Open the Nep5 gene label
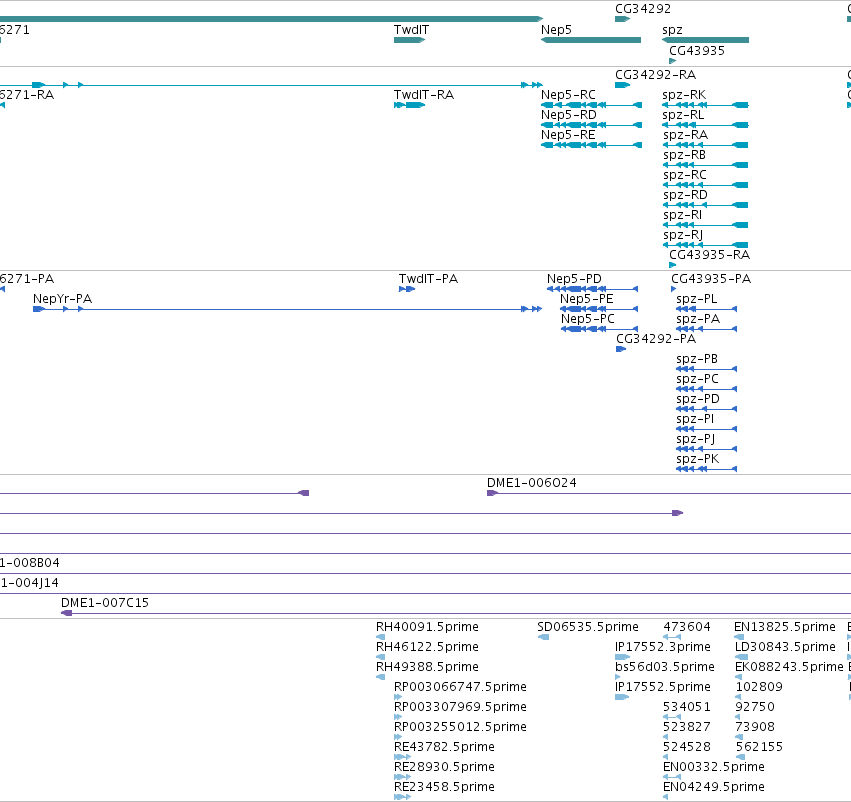The image size is (851, 802). pyautogui.click(x=556, y=30)
